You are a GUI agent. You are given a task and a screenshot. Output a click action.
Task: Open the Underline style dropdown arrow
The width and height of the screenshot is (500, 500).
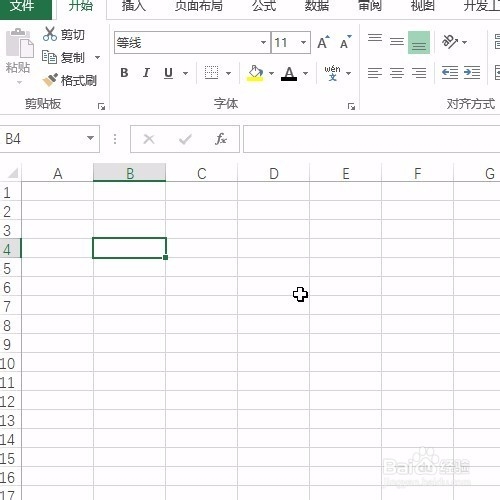pos(185,73)
